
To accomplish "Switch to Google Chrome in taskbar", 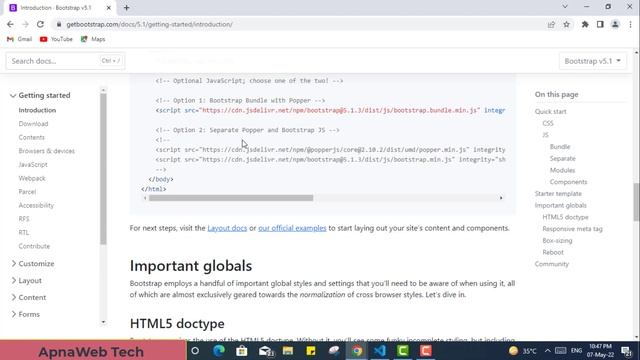I will 357,351.
